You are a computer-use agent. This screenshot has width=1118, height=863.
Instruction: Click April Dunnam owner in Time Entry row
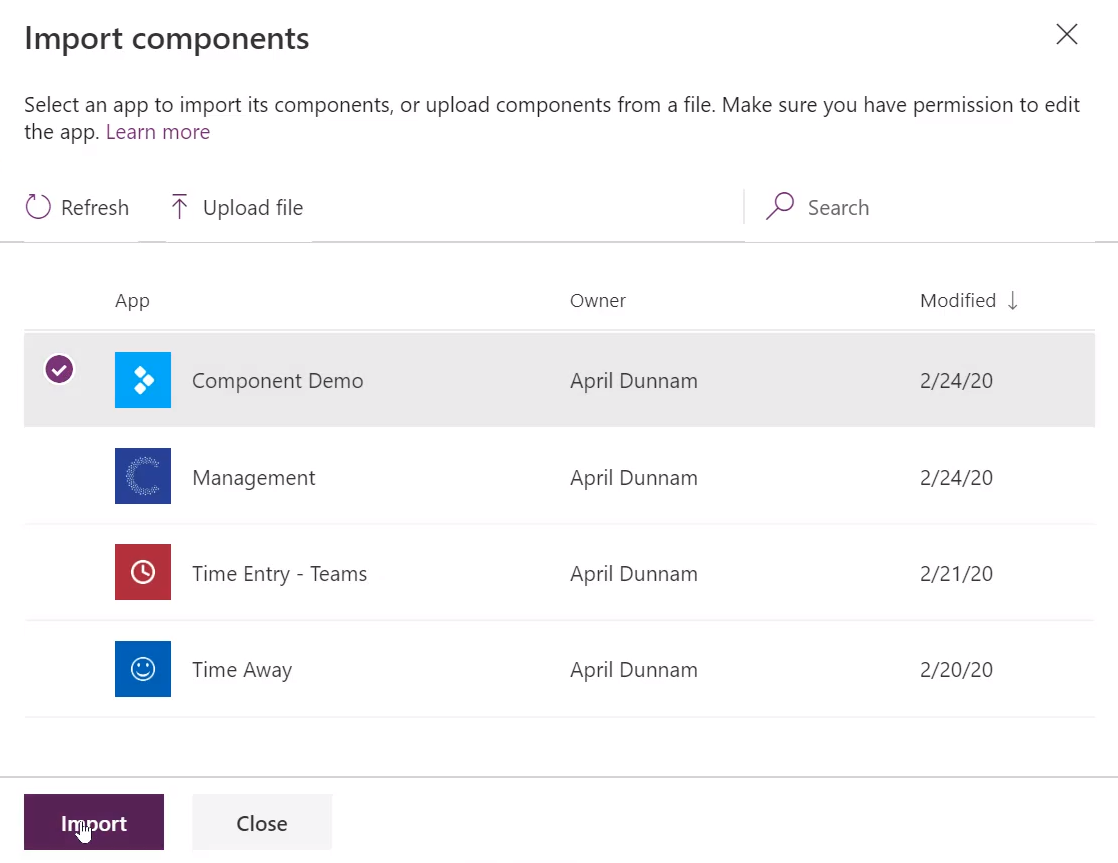(x=634, y=573)
